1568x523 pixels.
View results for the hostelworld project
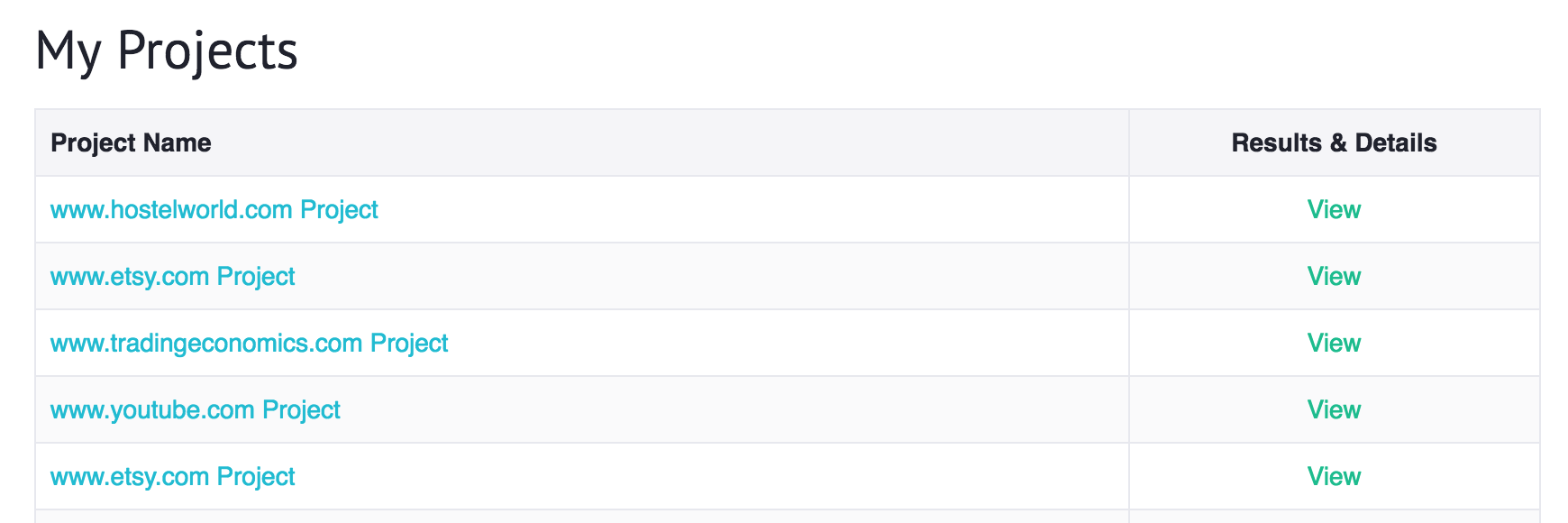(x=1334, y=210)
